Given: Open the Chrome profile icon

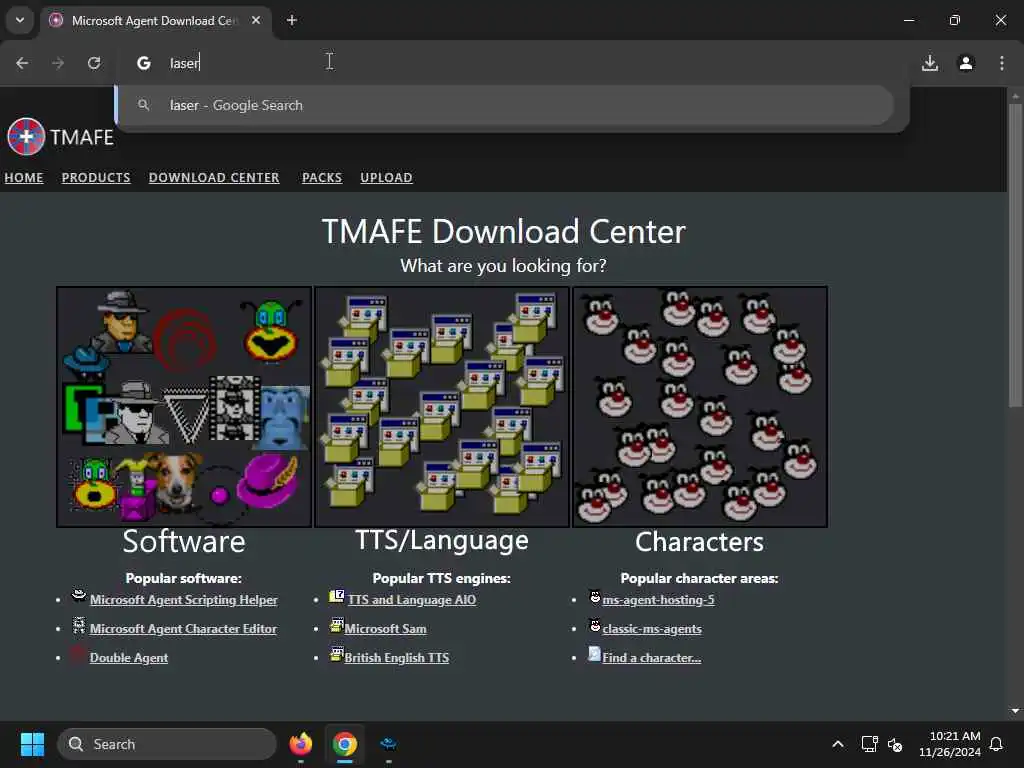Looking at the screenshot, I should [966, 63].
